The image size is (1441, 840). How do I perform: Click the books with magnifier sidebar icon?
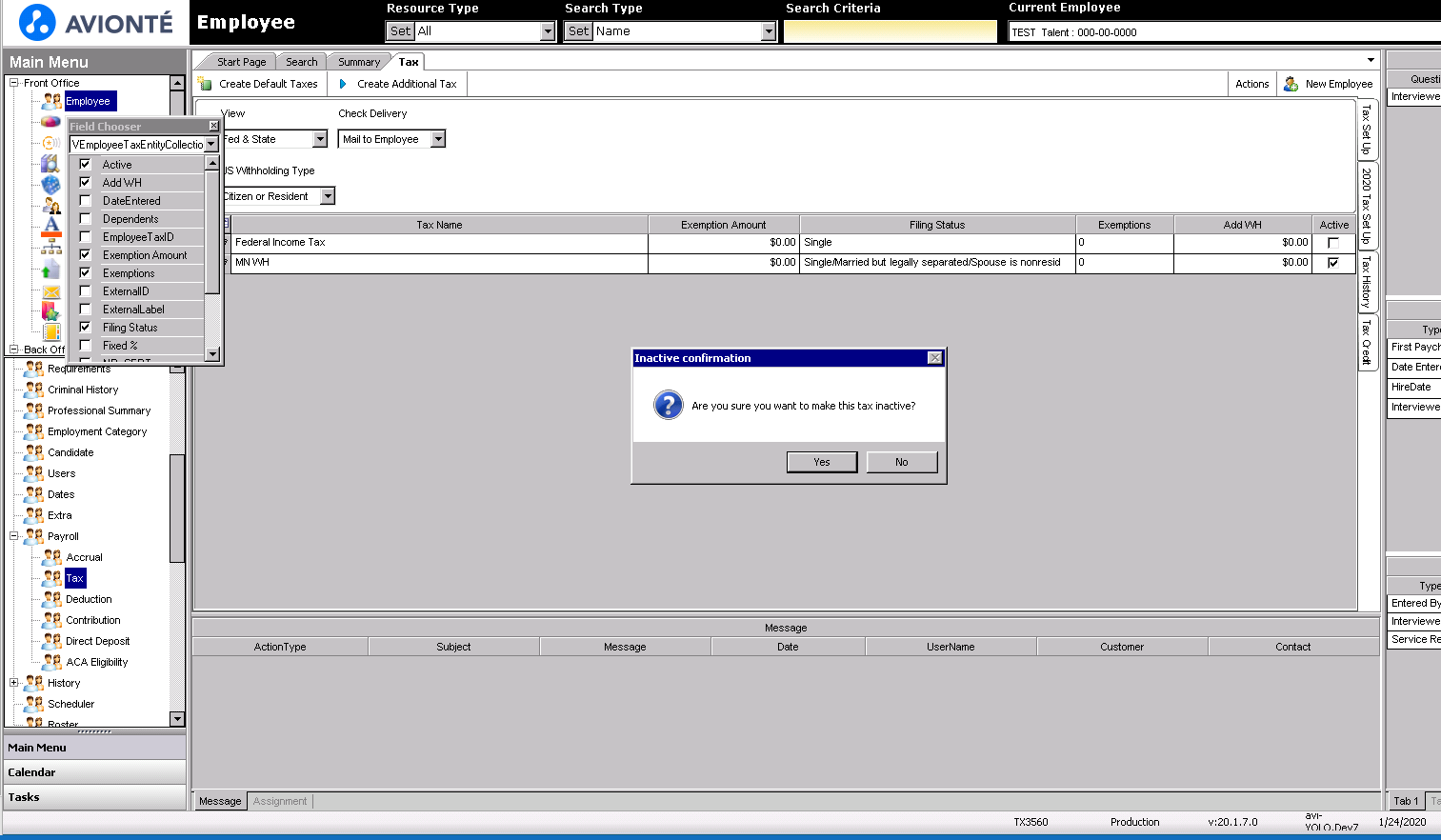click(x=50, y=162)
